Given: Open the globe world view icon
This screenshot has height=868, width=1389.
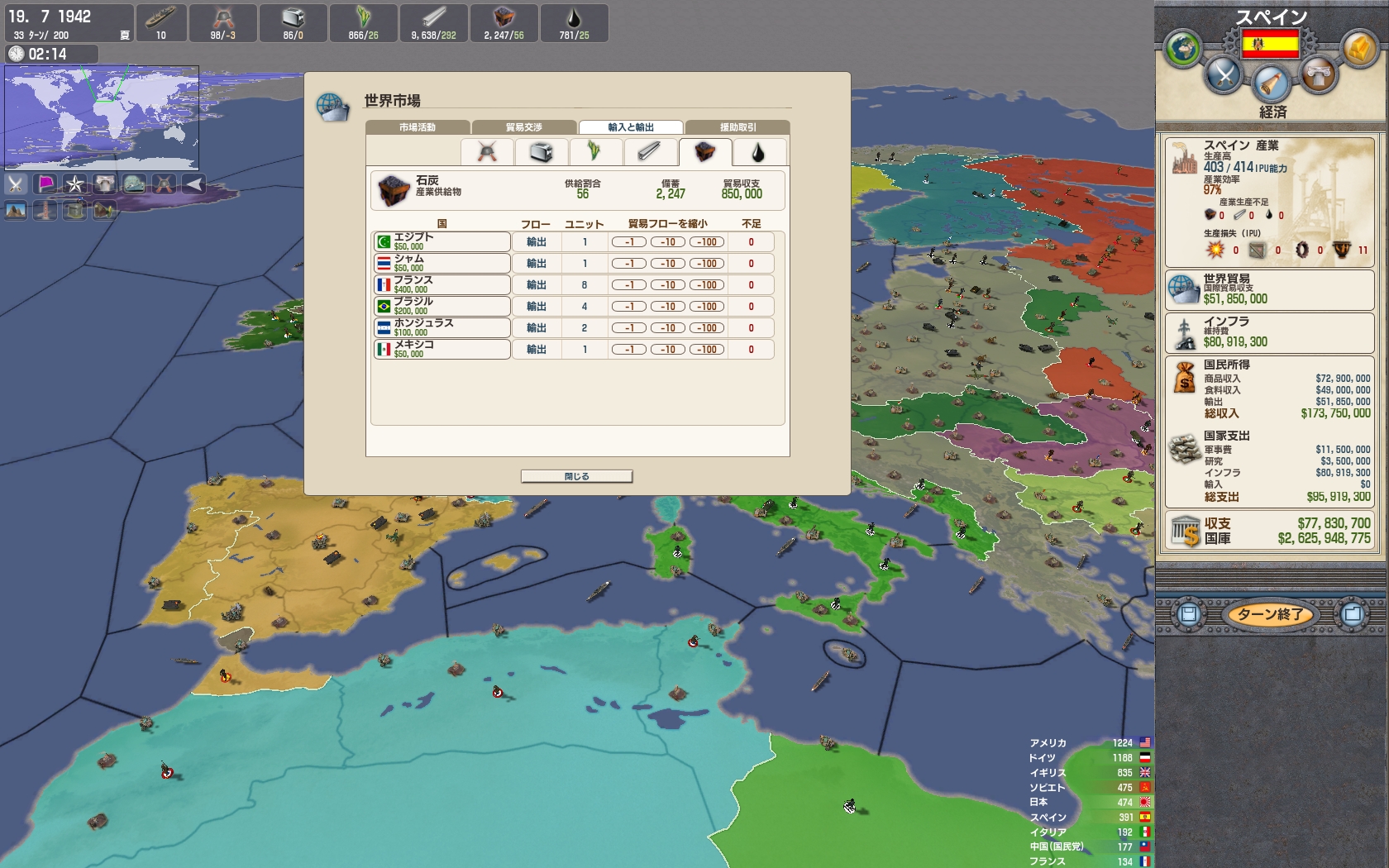Looking at the screenshot, I should (1182, 50).
